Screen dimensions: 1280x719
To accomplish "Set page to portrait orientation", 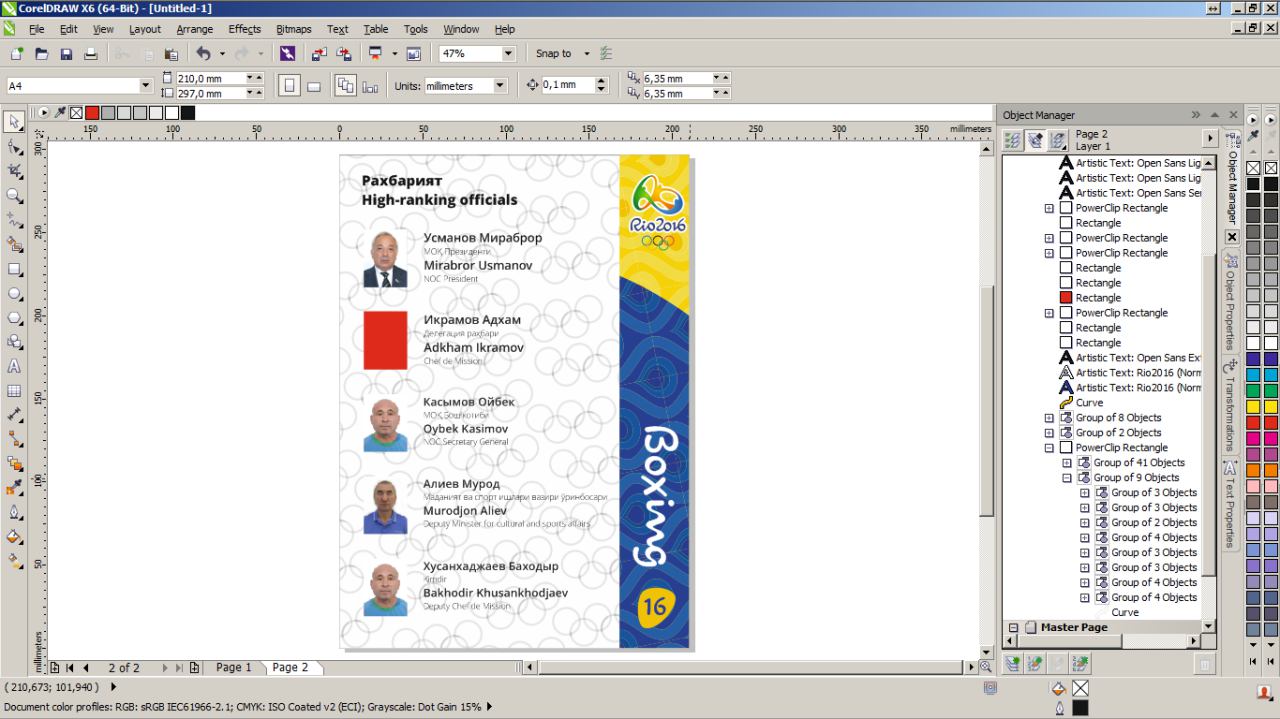I will point(288,86).
